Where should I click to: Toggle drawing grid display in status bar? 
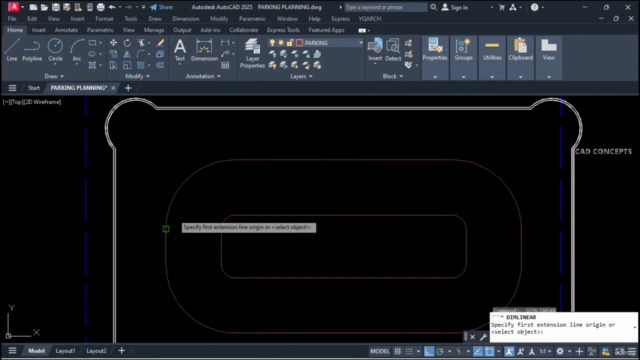point(398,351)
